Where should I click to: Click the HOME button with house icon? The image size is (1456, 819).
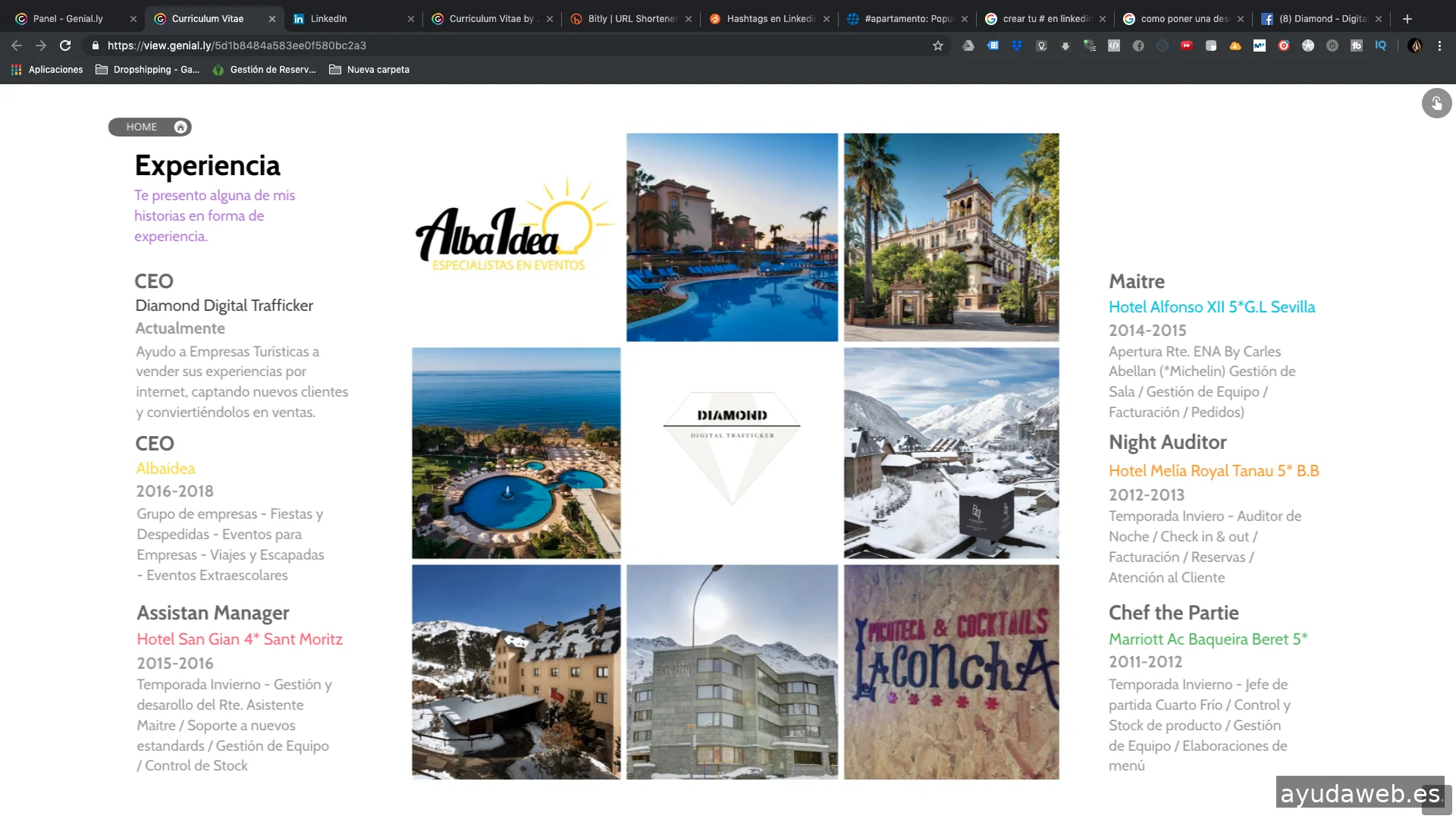click(x=149, y=127)
